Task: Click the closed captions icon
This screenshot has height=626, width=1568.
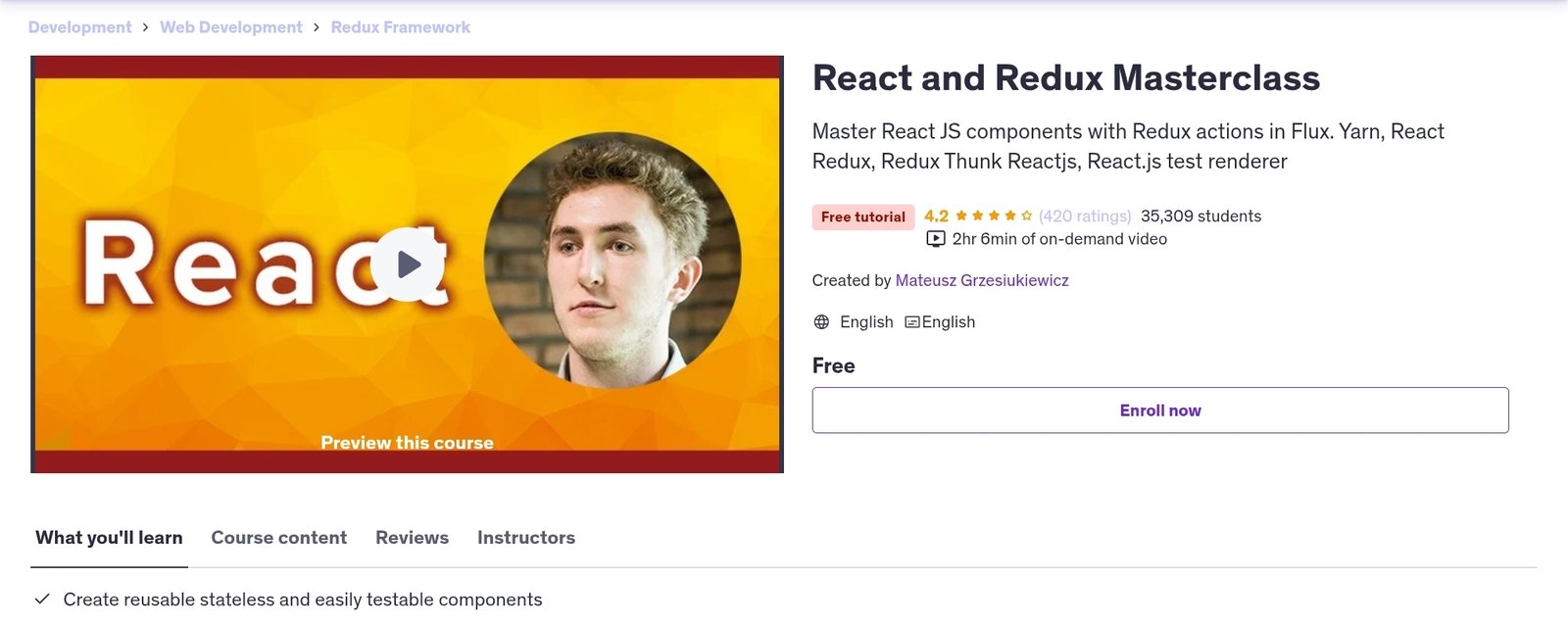Action: click(x=911, y=322)
